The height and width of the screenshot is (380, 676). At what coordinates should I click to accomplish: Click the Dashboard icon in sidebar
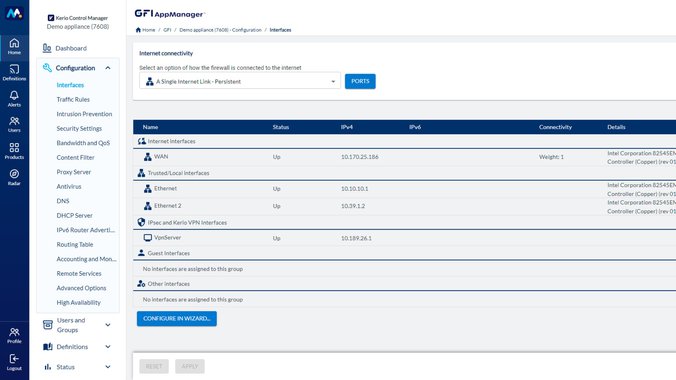(47, 48)
